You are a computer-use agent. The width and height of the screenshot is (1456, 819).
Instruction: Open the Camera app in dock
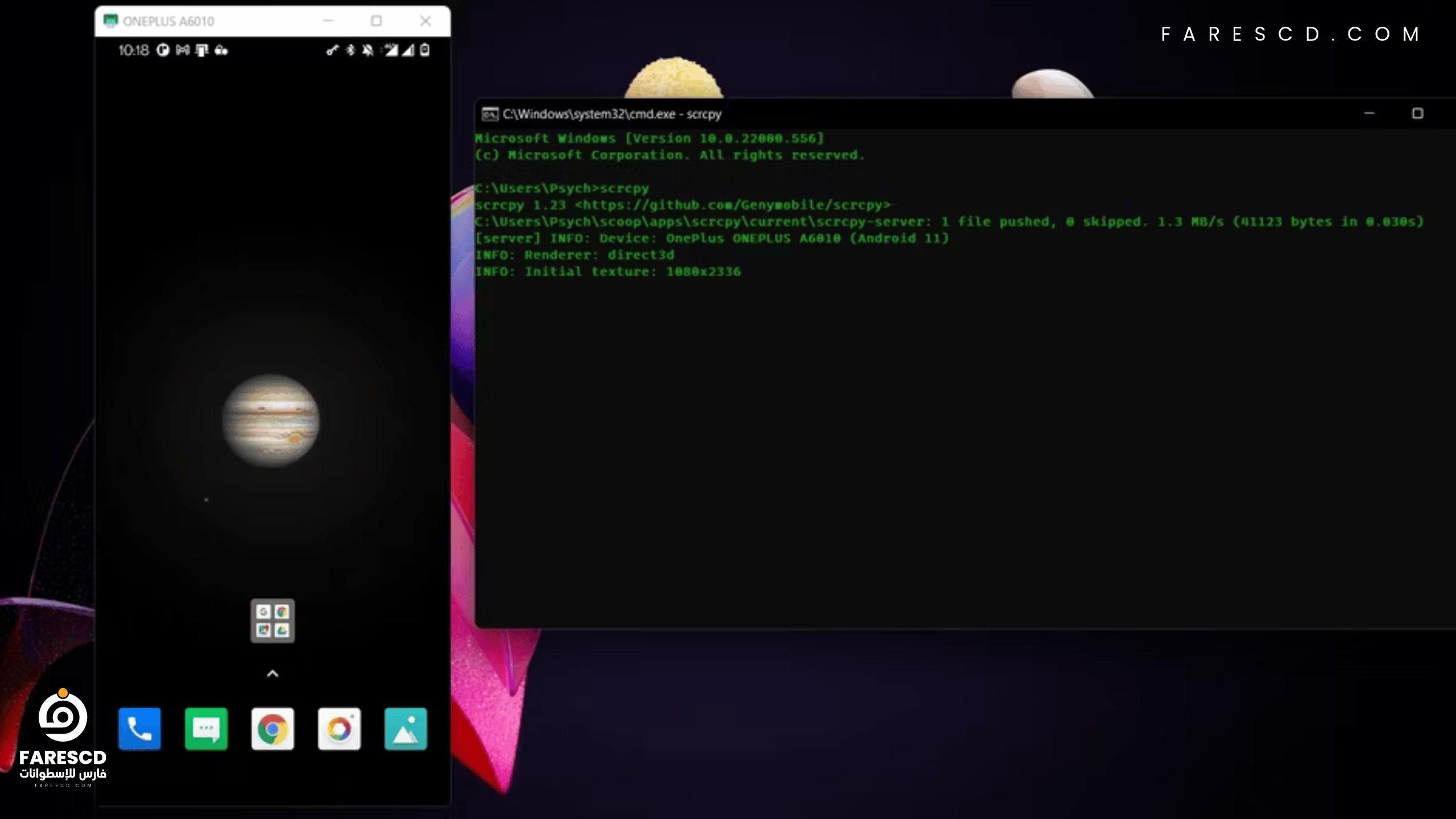[x=339, y=729]
